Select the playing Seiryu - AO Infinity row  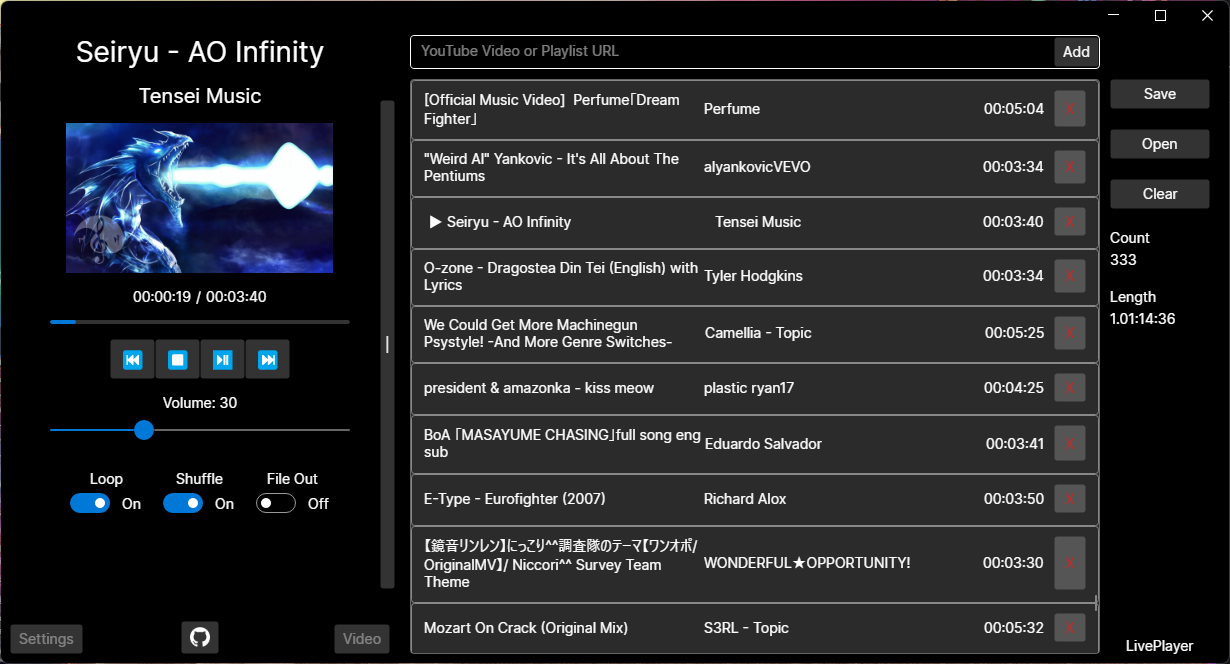(755, 222)
